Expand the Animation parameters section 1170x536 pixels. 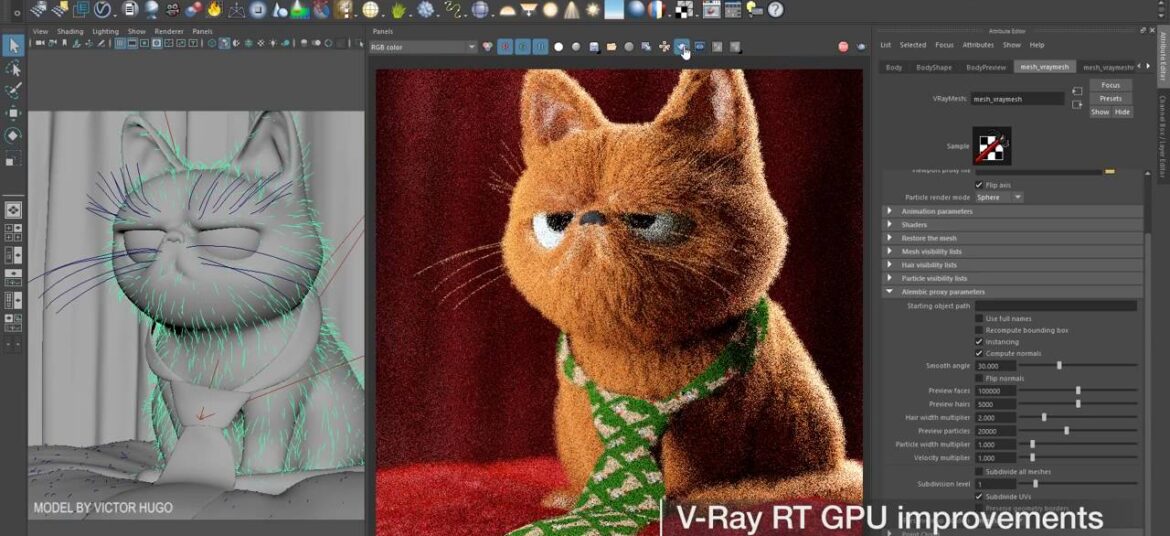(x=1013, y=211)
